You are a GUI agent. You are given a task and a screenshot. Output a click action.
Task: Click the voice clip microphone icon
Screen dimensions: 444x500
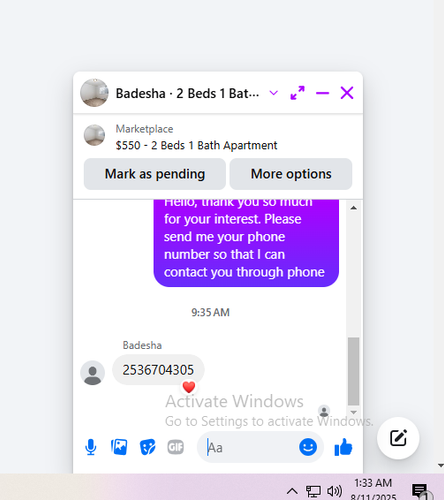click(x=91, y=447)
